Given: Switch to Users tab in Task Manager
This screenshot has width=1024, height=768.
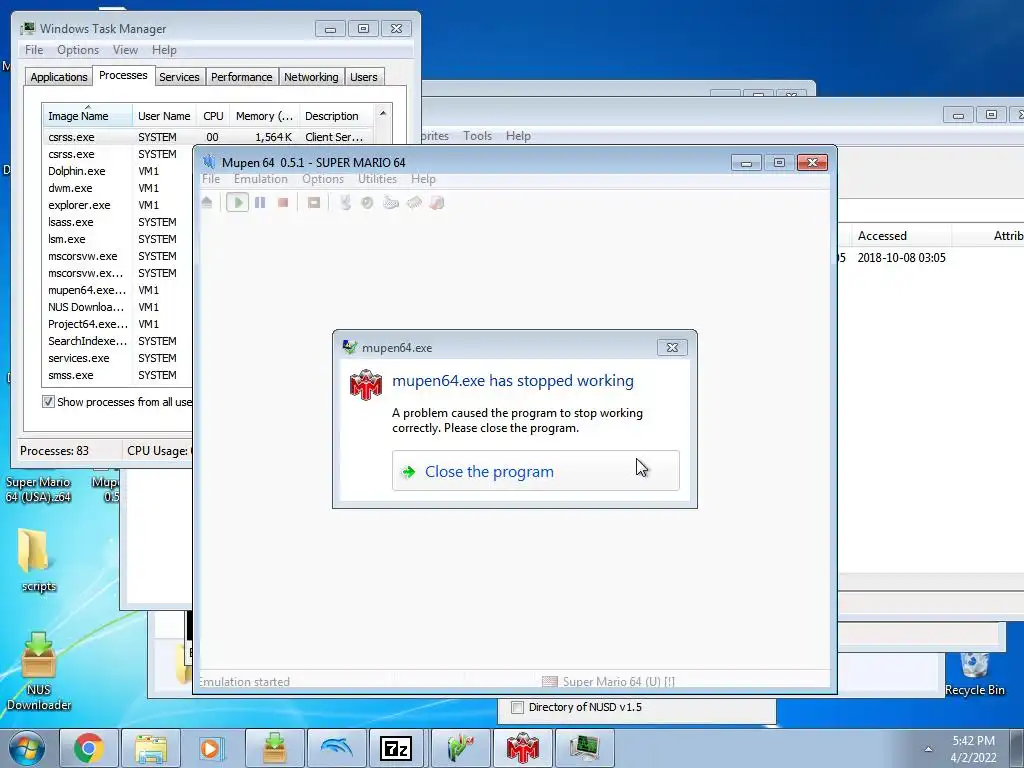Looking at the screenshot, I should pyautogui.click(x=364, y=77).
